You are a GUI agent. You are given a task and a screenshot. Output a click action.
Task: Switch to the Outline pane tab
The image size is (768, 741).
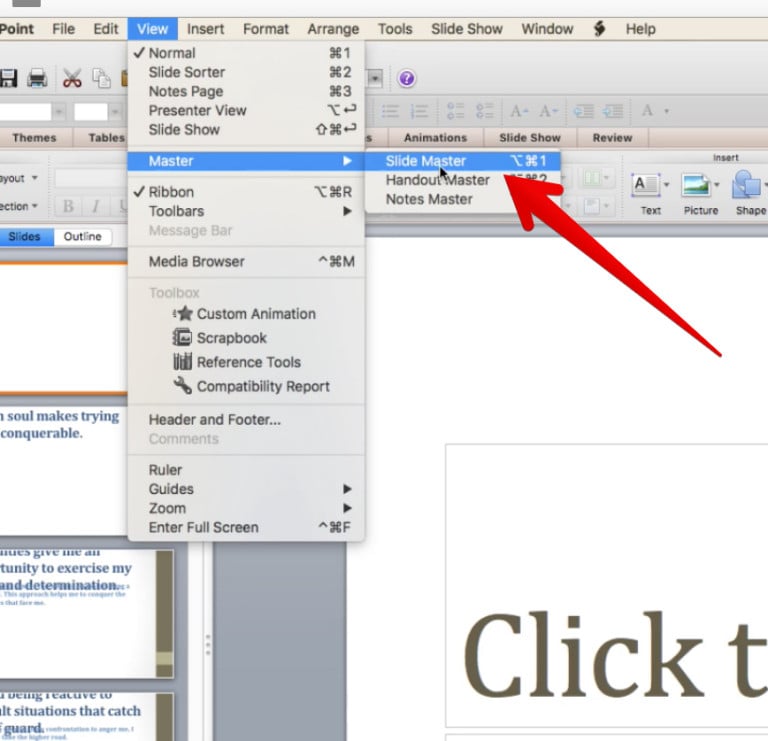point(82,237)
